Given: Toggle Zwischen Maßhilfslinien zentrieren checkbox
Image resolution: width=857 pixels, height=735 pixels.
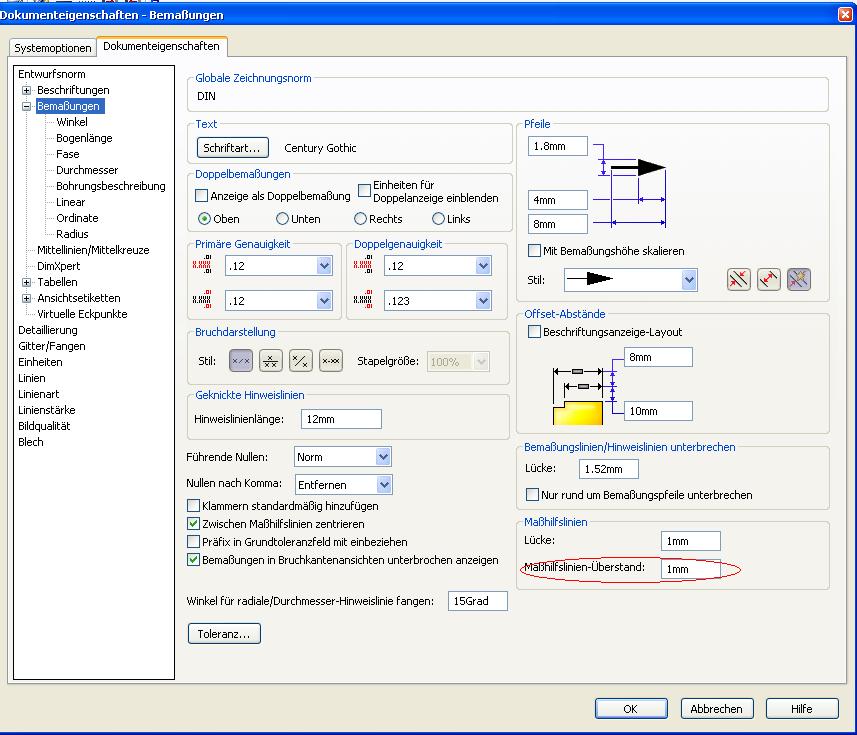Looking at the screenshot, I should pyautogui.click(x=194, y=523).
